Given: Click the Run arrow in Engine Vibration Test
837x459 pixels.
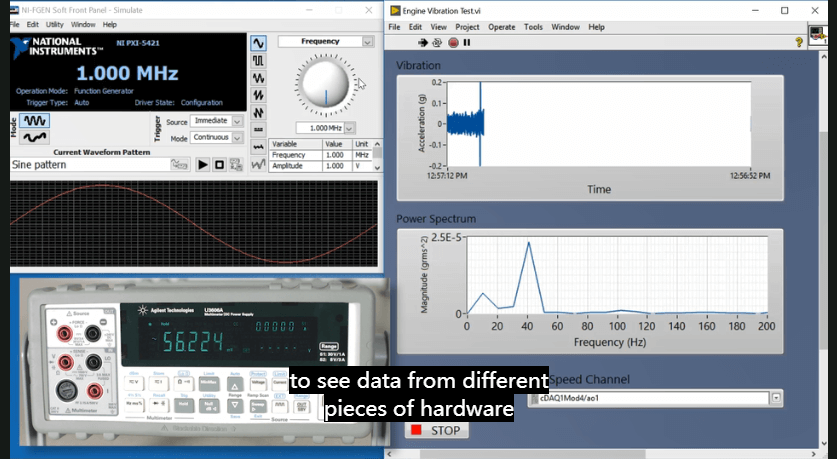Looking at the screenshot, I should 423,43.
